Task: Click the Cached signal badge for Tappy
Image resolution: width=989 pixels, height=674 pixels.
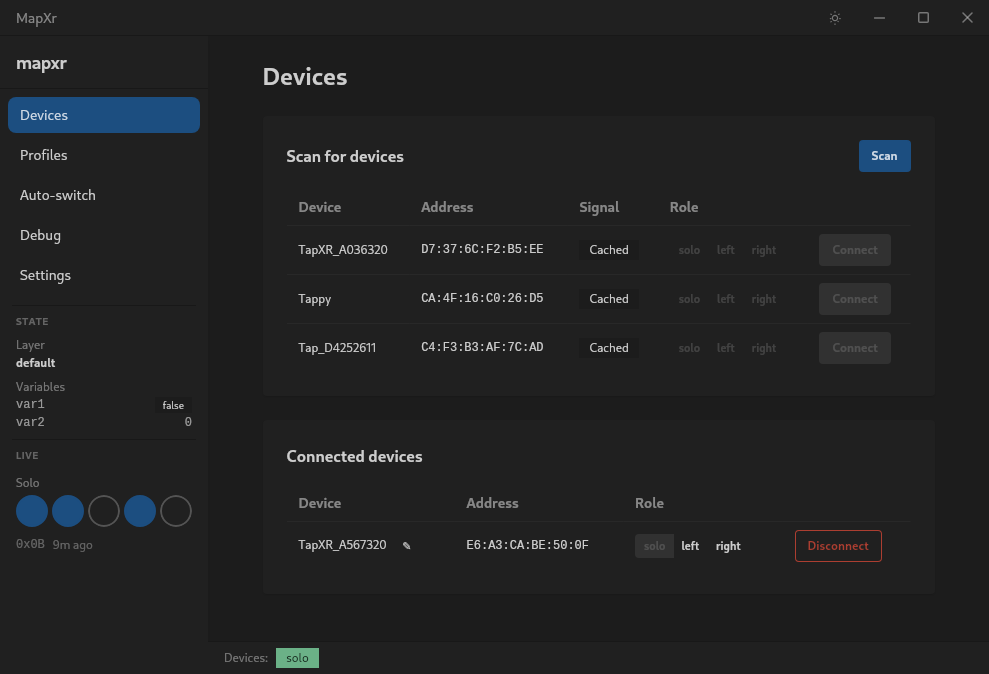Action: click(x=608, y=298)
